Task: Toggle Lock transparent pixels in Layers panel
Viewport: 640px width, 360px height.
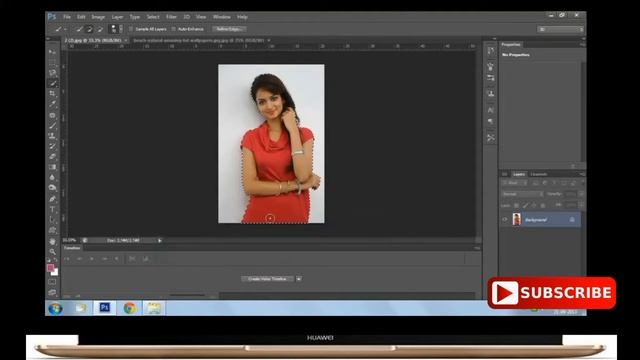Action: click(x=517, y=205)
